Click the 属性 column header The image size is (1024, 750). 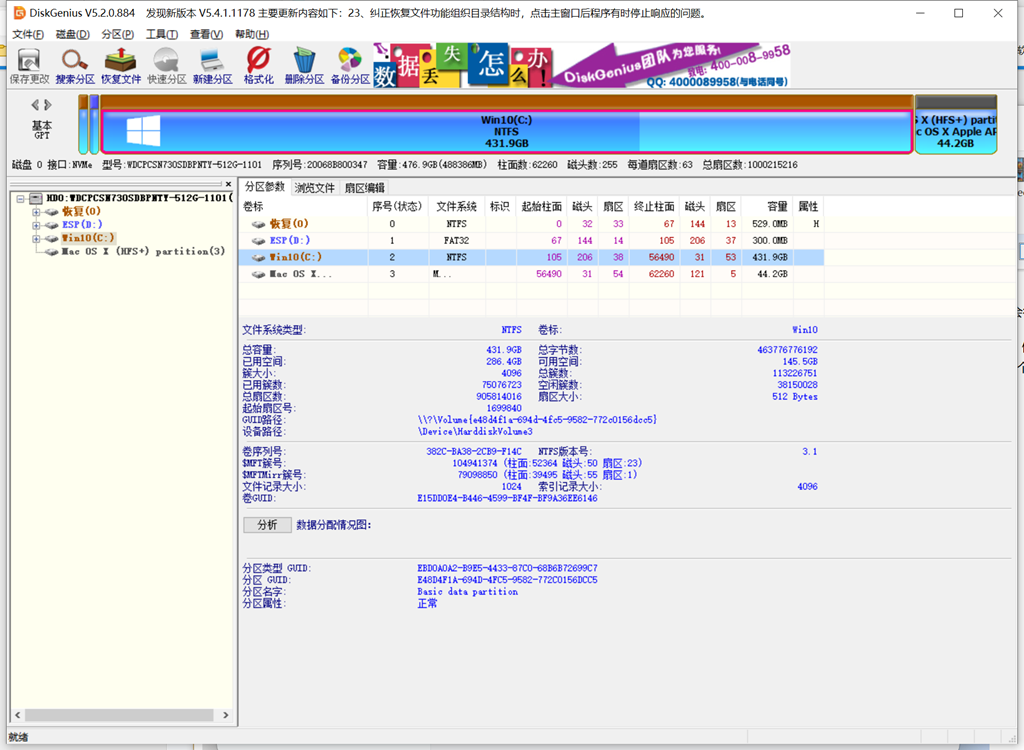coord(808,206)
